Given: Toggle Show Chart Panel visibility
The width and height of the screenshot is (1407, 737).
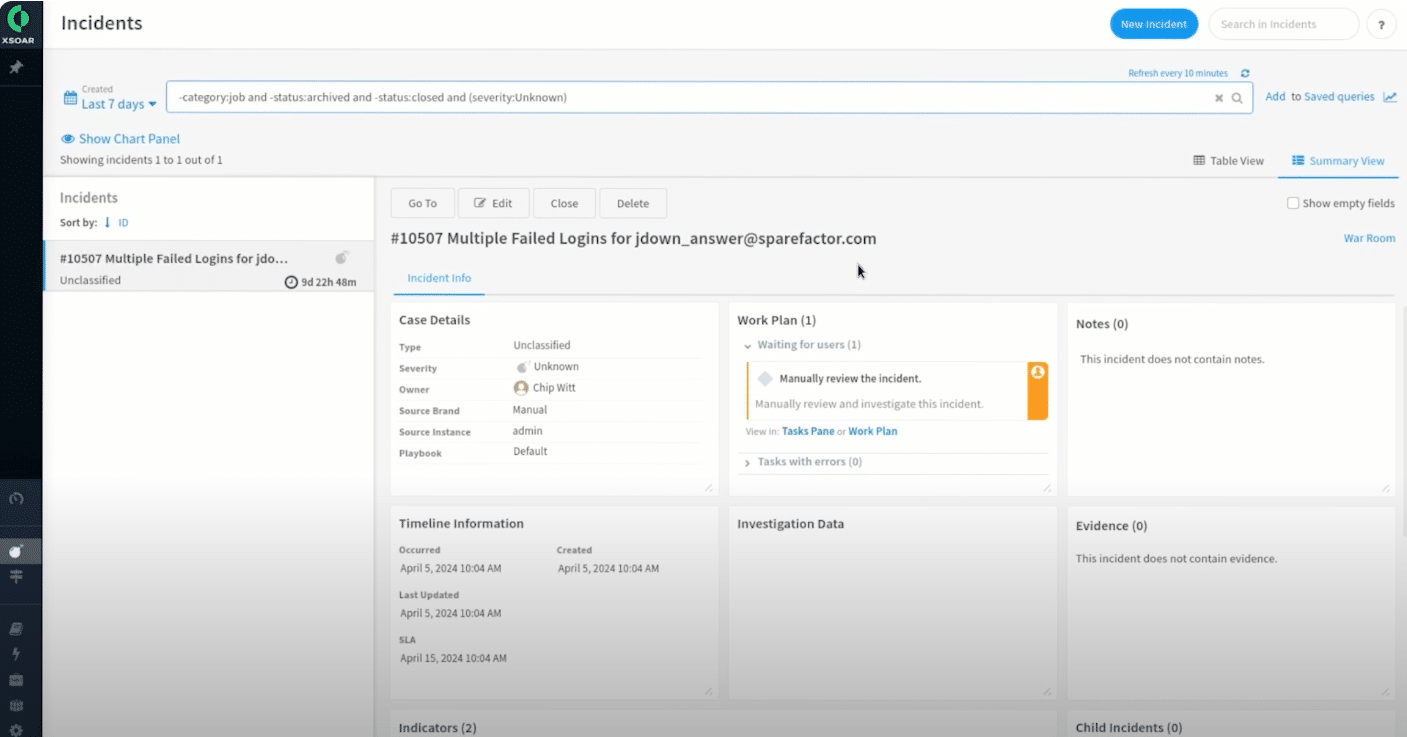Looking at the screenshot, I should pyautogui.click(x=120, y=139).
